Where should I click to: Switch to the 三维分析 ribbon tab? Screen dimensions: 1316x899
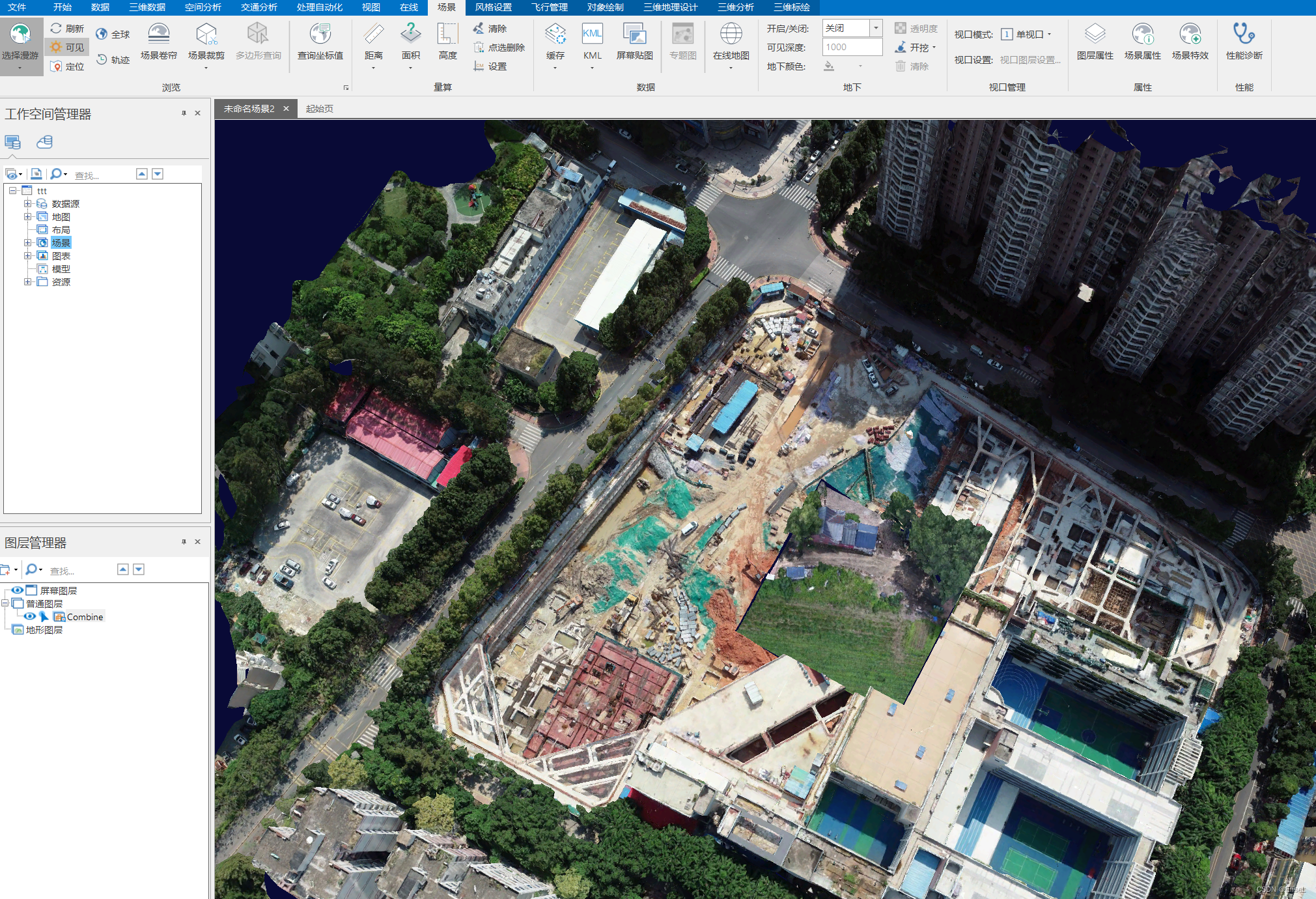[x=735, y=7]
